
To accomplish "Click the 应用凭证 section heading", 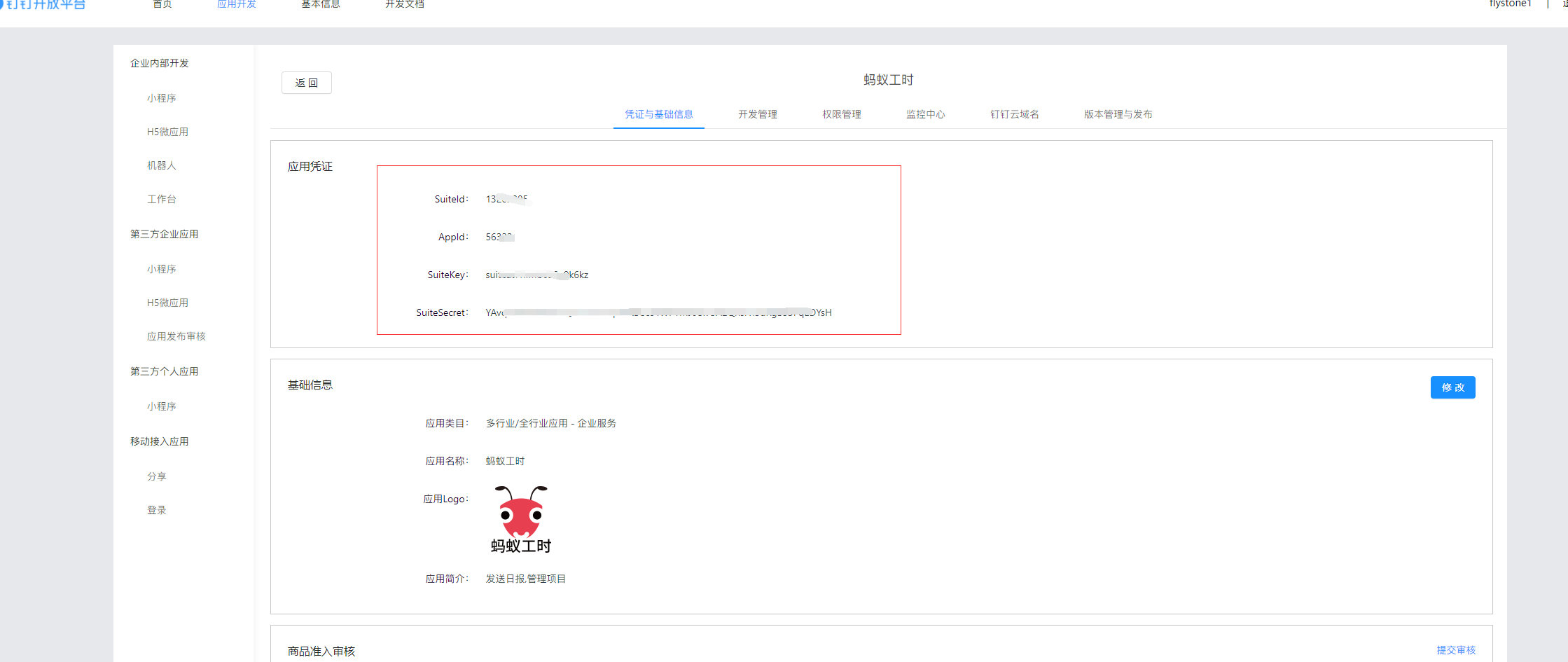I will click(x=310, y=166).
